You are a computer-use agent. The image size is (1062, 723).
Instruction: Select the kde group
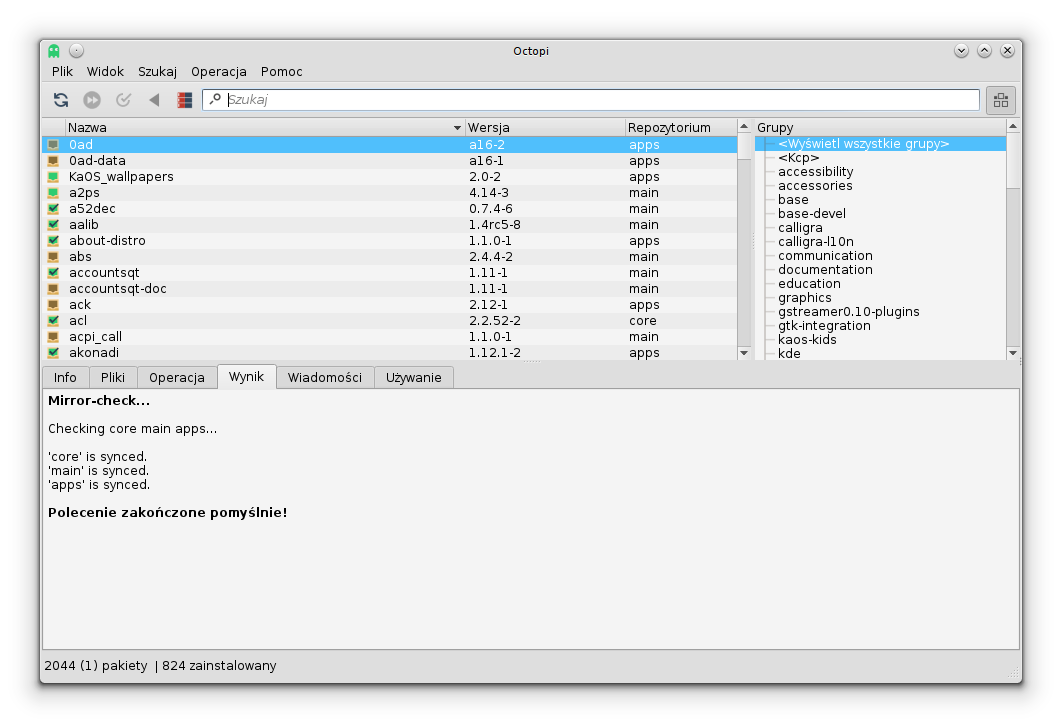789,354
